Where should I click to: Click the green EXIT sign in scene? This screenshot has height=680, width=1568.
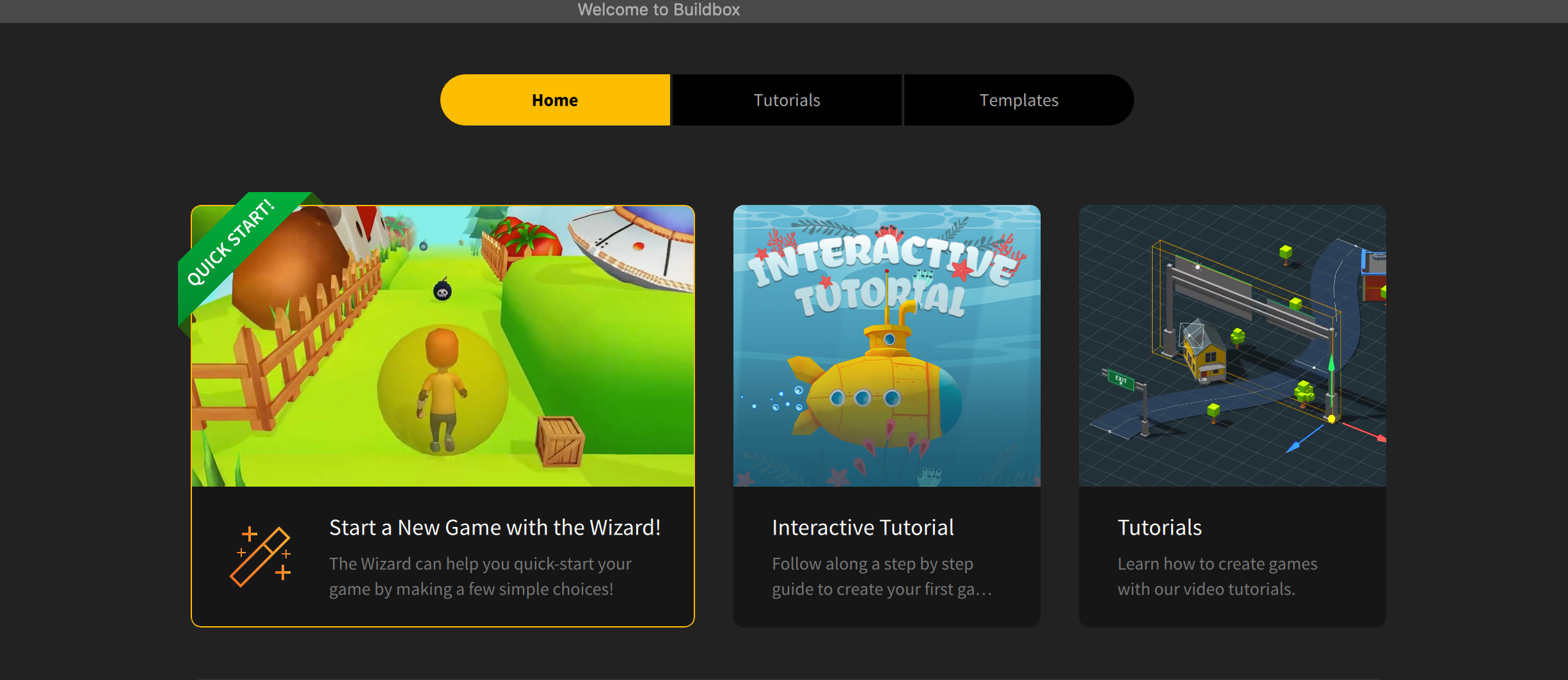(1121, 380)
